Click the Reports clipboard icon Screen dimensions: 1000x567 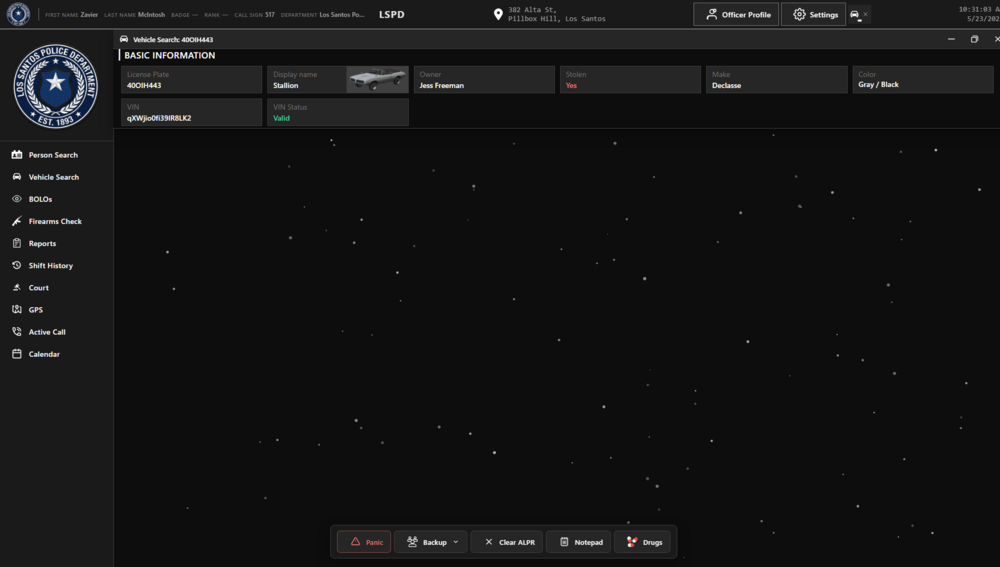17,243
